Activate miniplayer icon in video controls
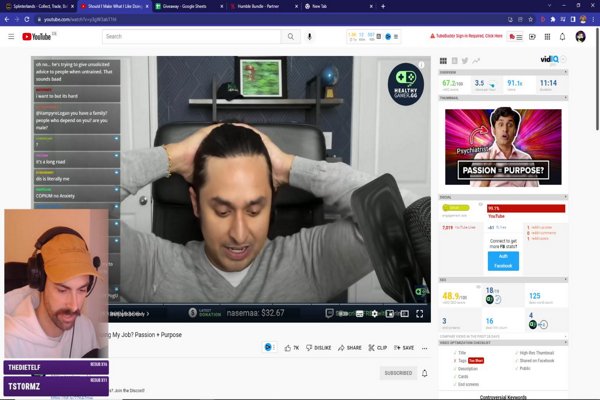This screenshot has height=400, width=600. pos(390,313)
